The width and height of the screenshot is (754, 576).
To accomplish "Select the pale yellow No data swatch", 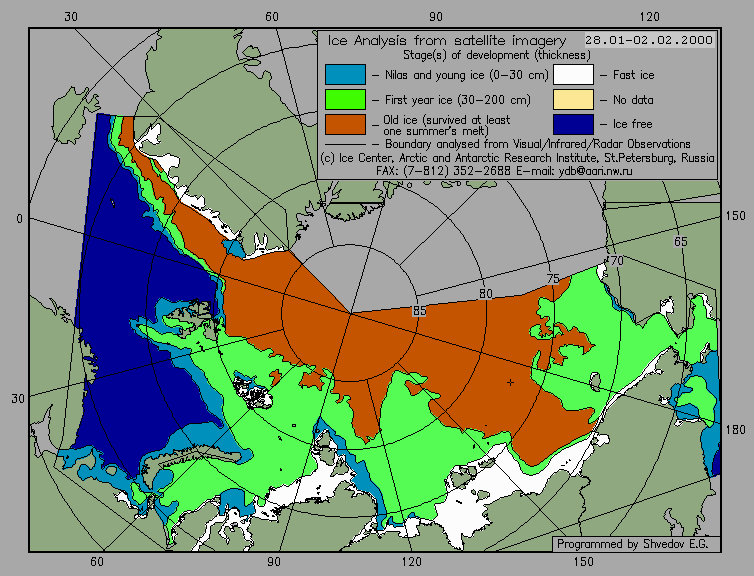I will coord(573,100).
